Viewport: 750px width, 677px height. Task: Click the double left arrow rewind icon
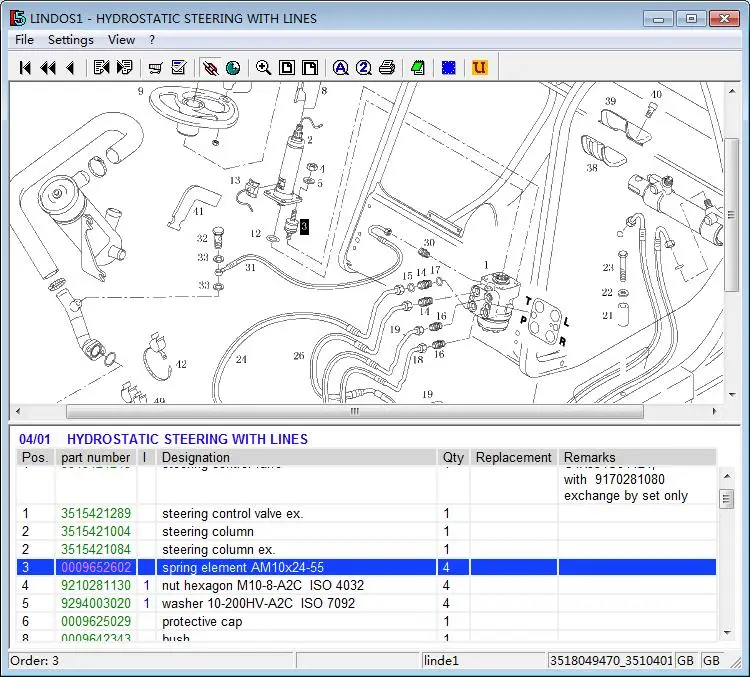(x=48, y=68)
